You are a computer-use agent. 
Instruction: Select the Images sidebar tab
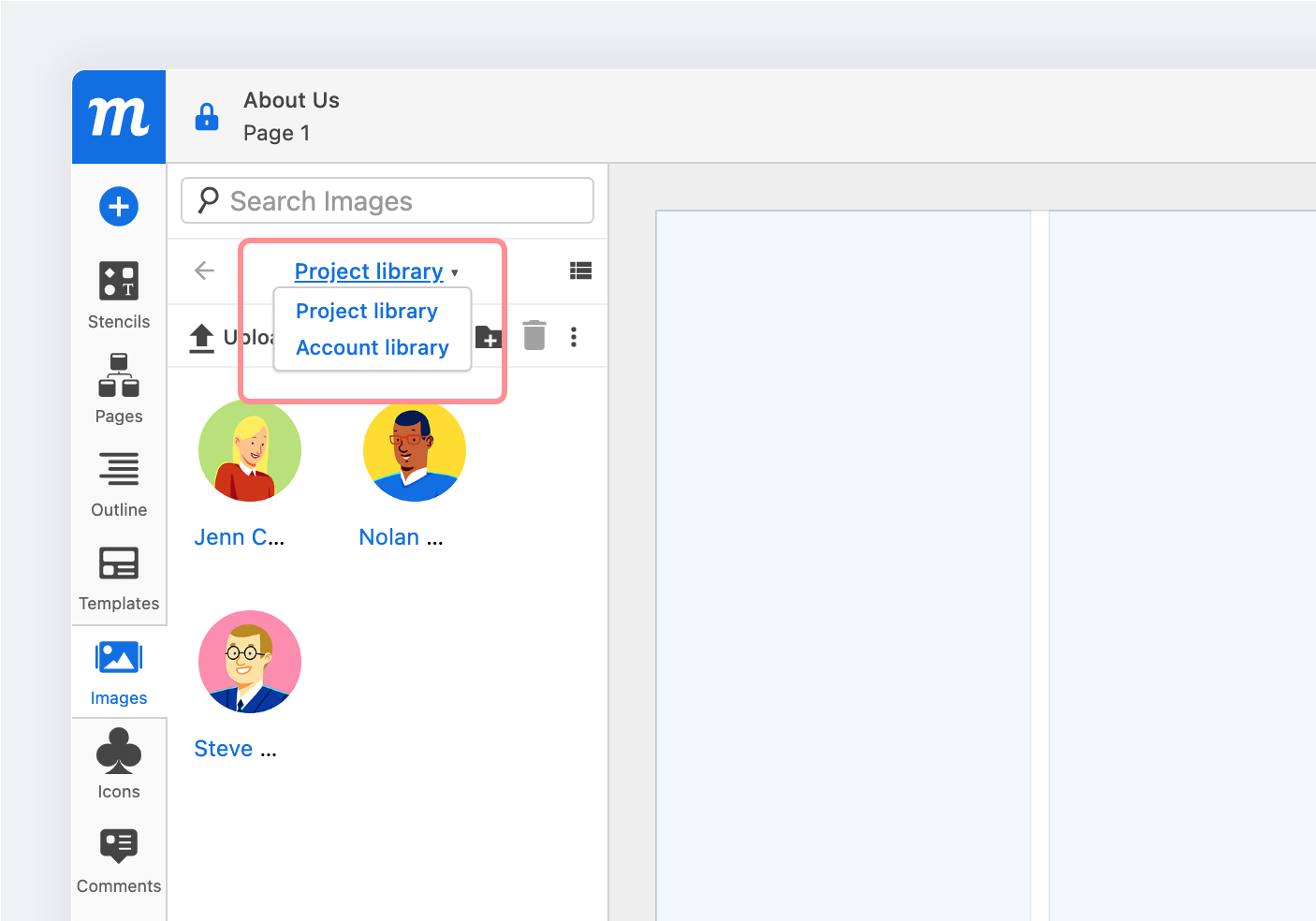coord(119,672)
